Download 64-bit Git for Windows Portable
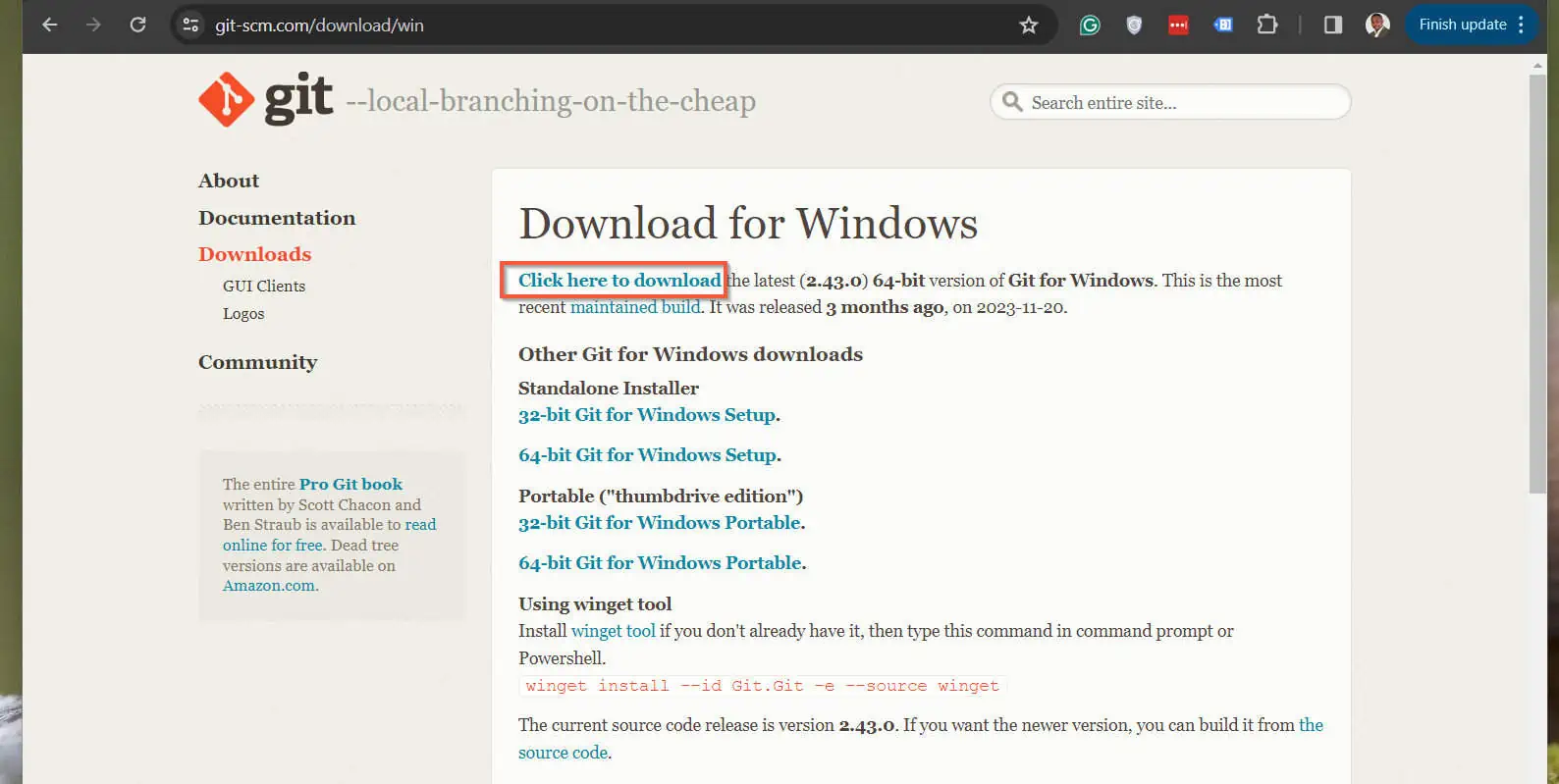 click(661, 563)
